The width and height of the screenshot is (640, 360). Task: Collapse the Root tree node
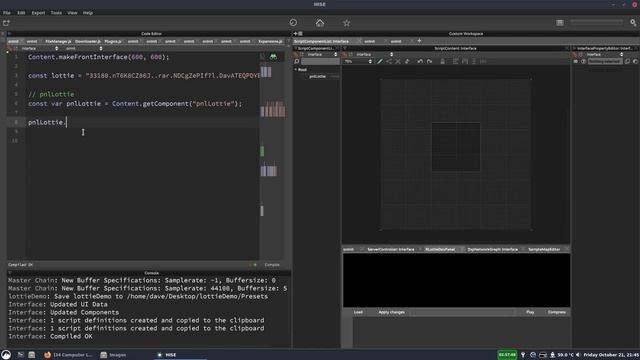coord(296,69)
